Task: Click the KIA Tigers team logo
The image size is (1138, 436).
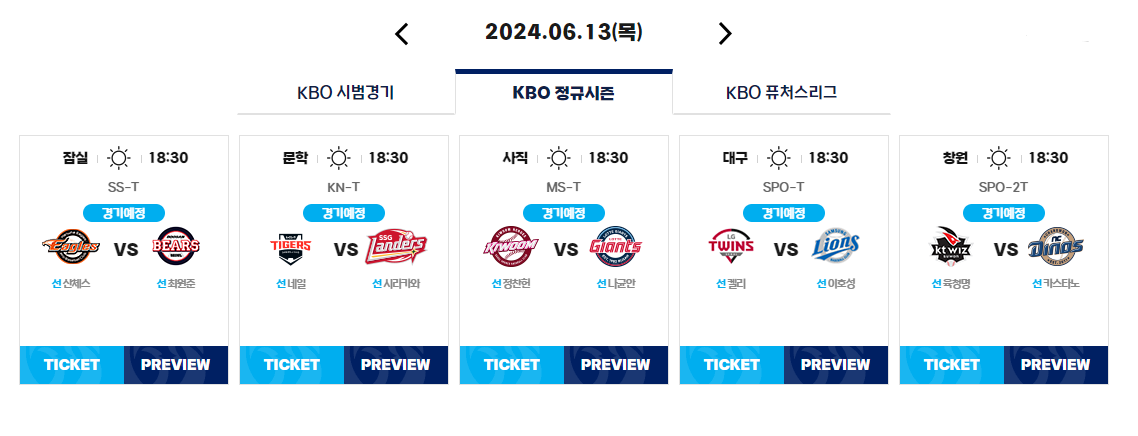Action: (x=290, y=247)
